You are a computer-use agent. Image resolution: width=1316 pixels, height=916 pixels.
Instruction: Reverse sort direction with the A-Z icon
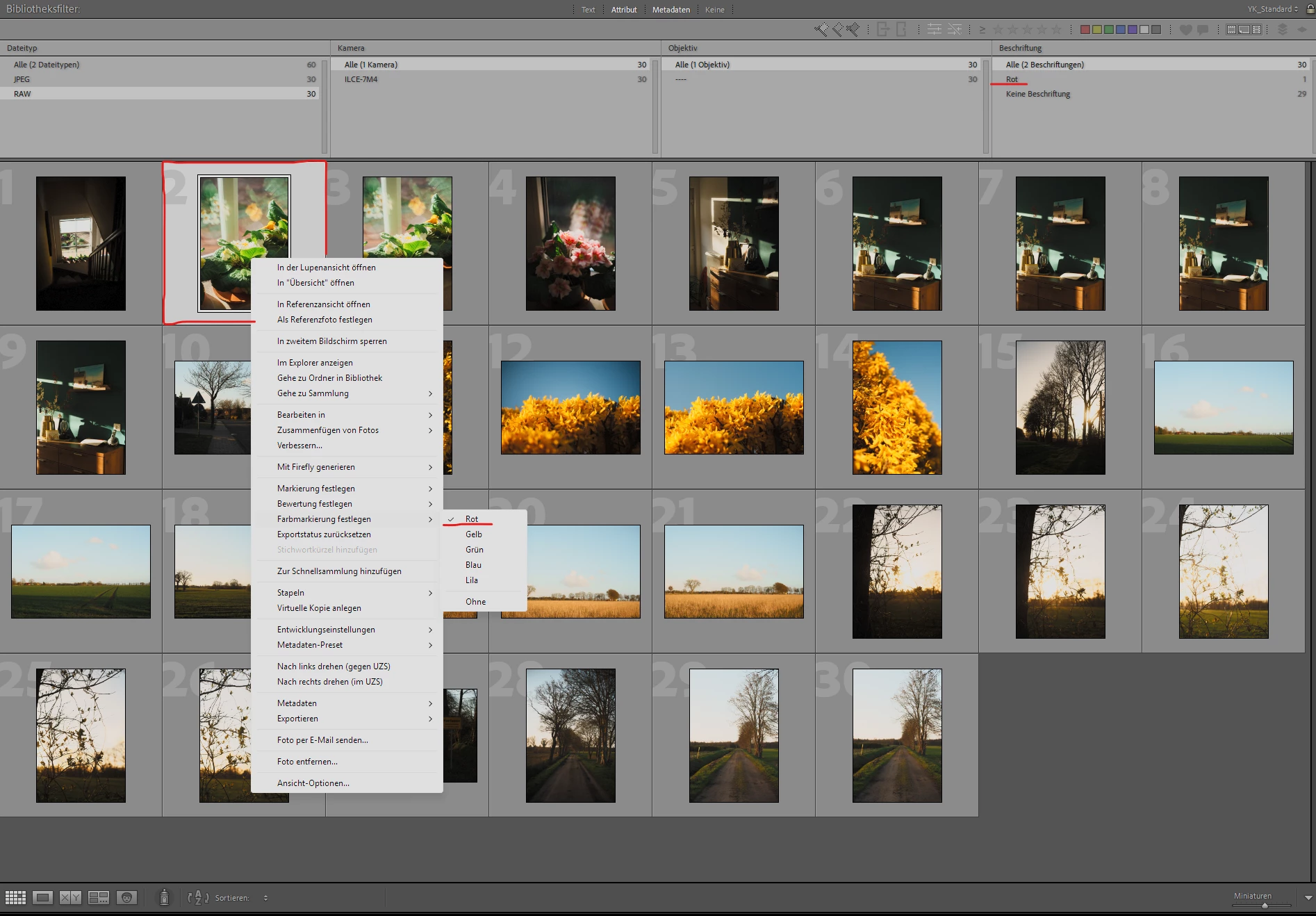coord(197,897)
